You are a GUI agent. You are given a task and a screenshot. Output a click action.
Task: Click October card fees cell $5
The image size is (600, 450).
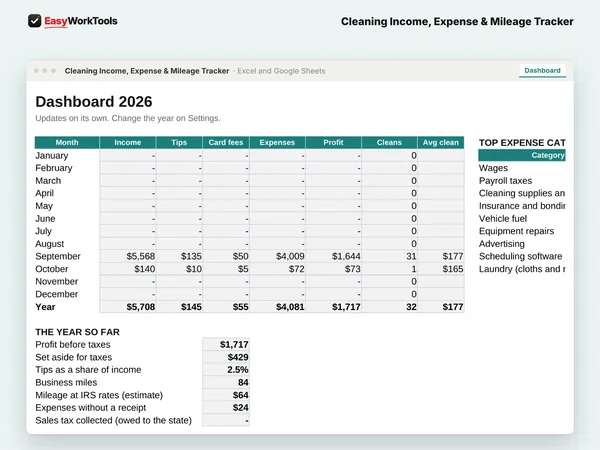[226, 269]
